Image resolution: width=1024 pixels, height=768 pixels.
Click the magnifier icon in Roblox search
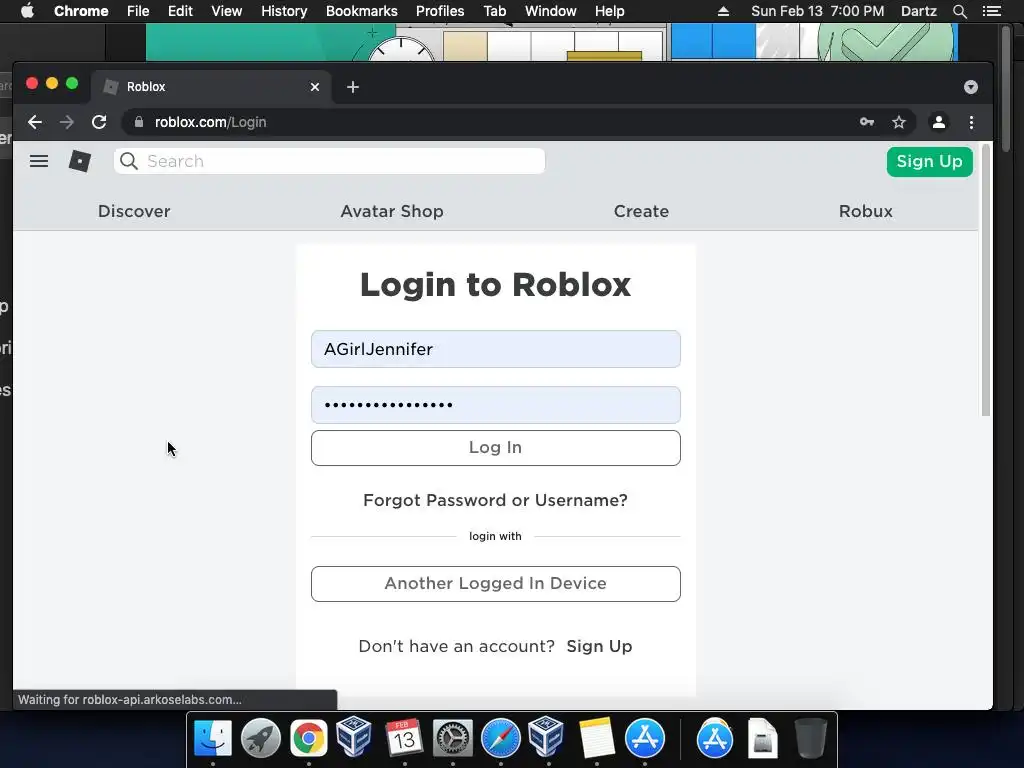(x=129, y=161)
